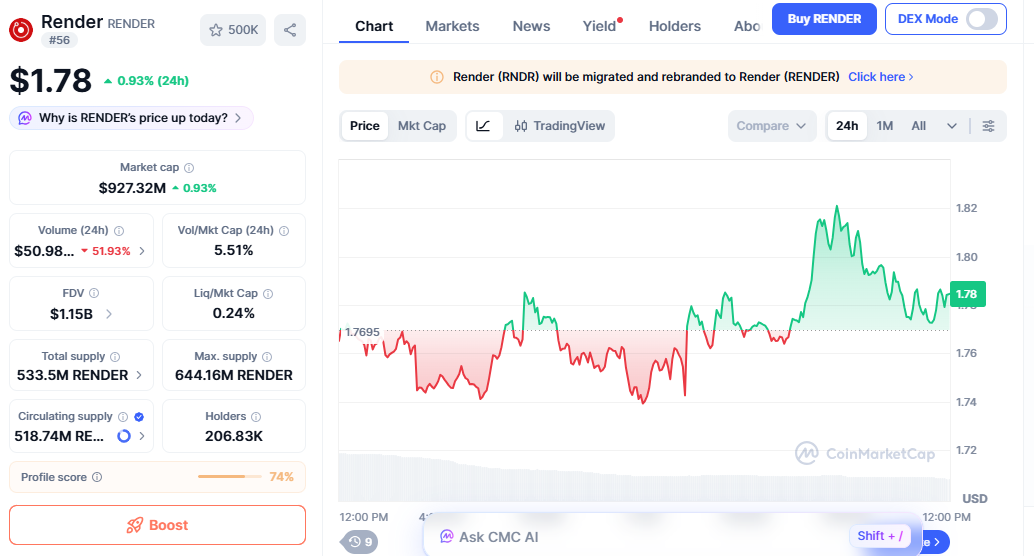Add Render to watchlist via star button
The height and width of the screenshot is (556, 1034).
[x=233, y=30]
